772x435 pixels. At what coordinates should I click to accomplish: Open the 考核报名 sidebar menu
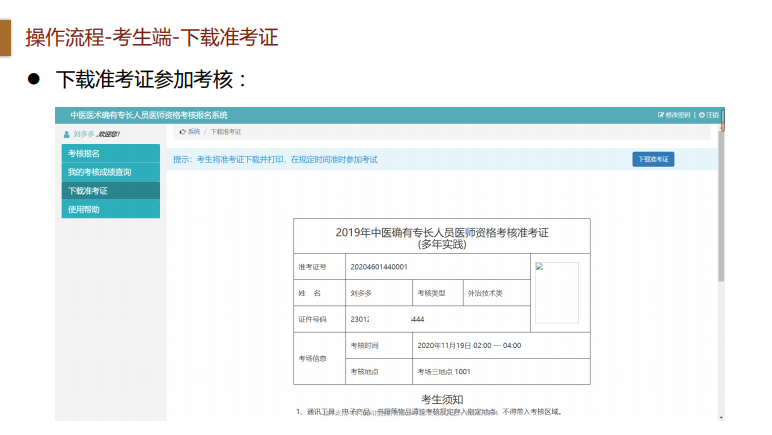pos(84,153)
